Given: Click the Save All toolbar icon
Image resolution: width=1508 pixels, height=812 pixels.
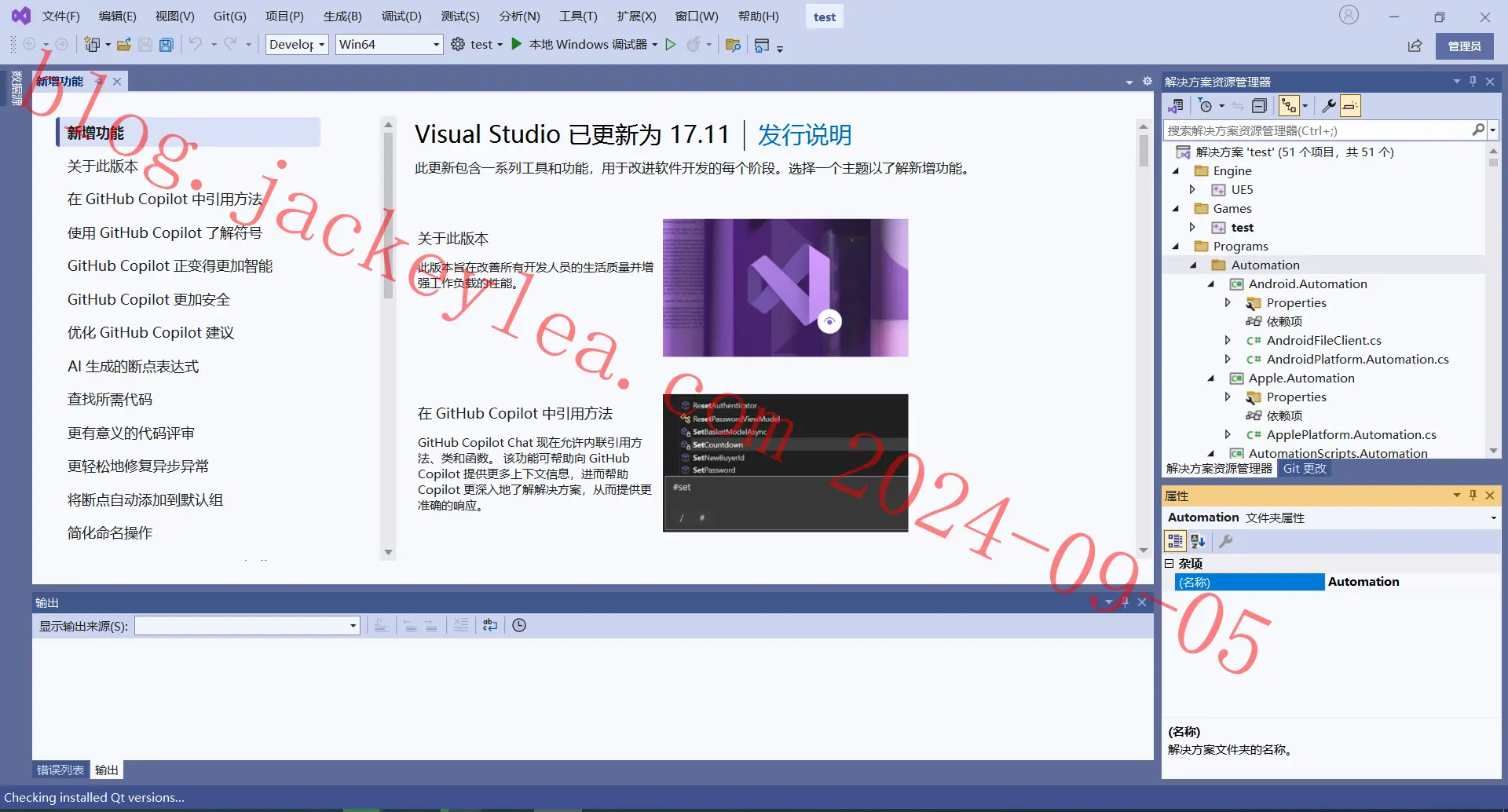Looking at the screenshot, I should pyautogui.click(x=166, y=45).
